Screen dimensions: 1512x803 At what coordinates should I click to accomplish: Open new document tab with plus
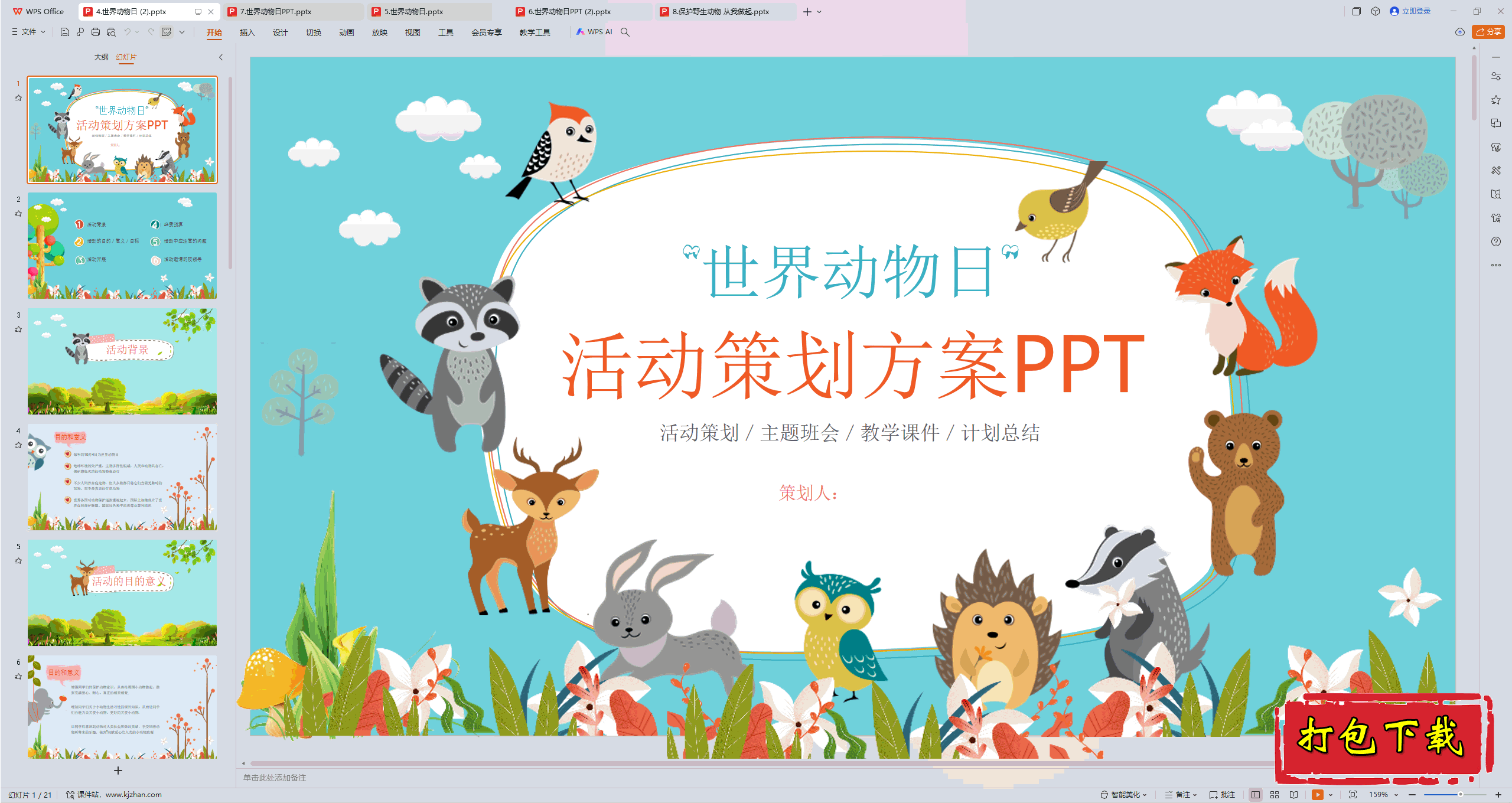coord(807,12)
